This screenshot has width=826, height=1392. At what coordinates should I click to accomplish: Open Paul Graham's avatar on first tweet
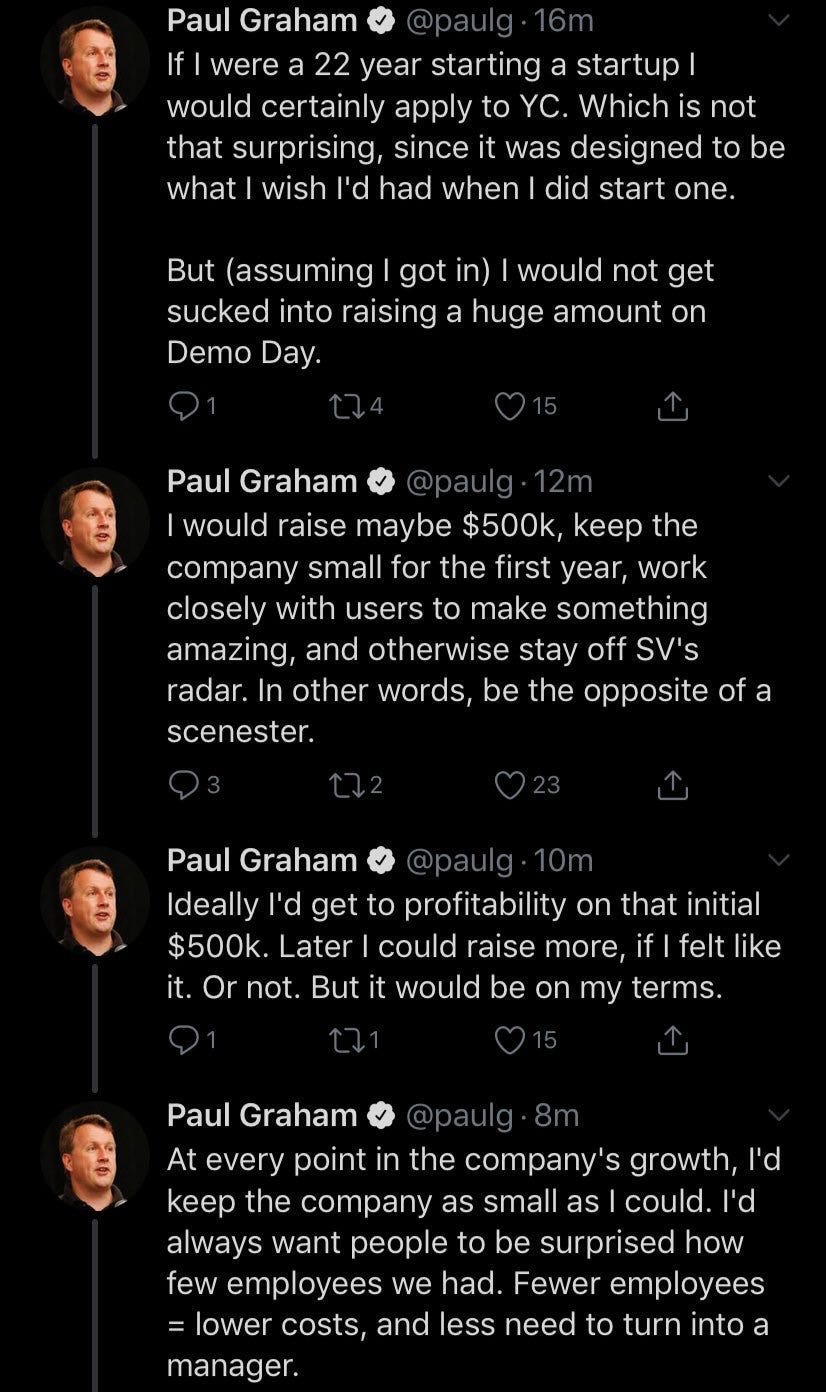click(x=94, y=62)
